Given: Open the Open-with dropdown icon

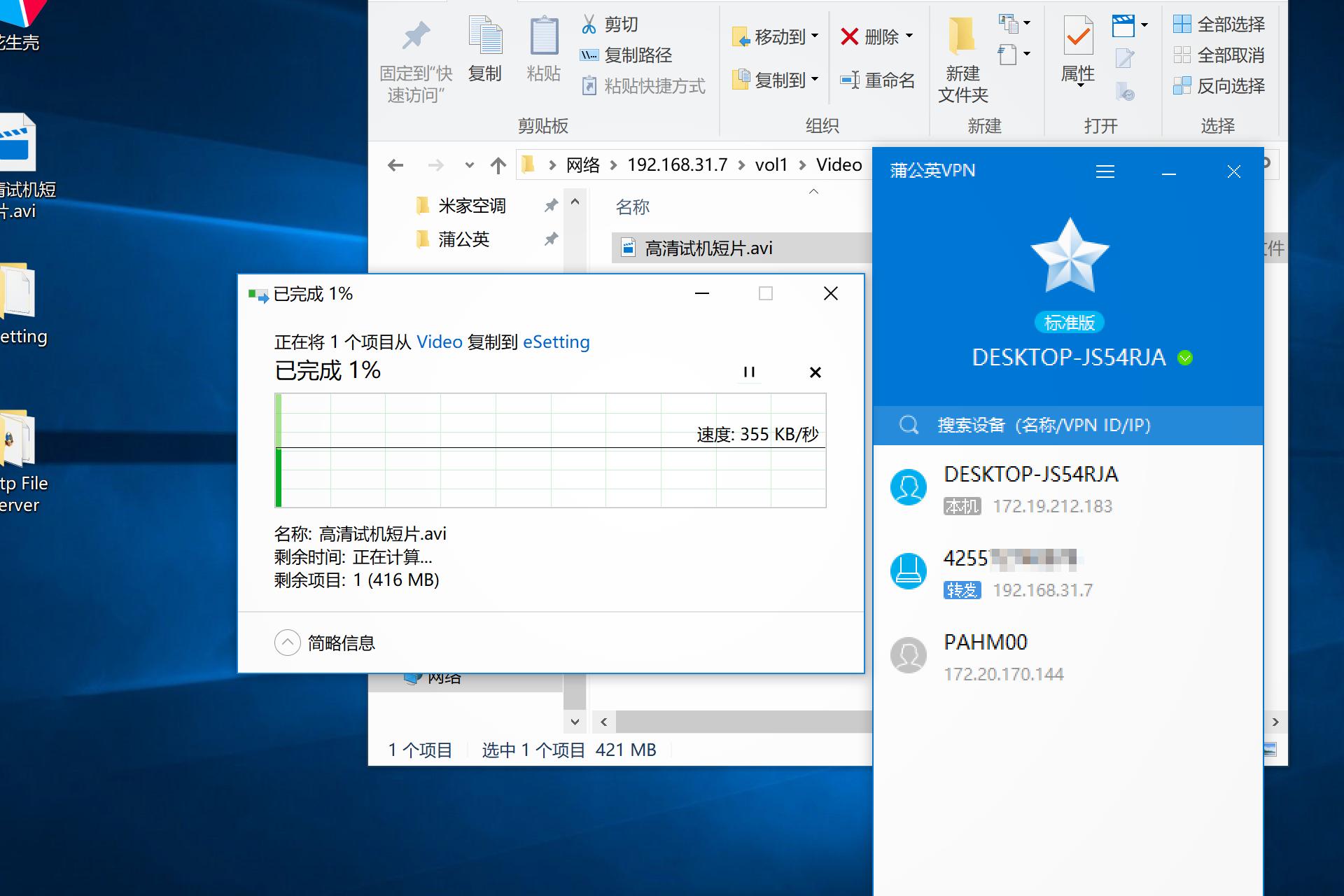Looking at the screenshot, I should 1130,26.
